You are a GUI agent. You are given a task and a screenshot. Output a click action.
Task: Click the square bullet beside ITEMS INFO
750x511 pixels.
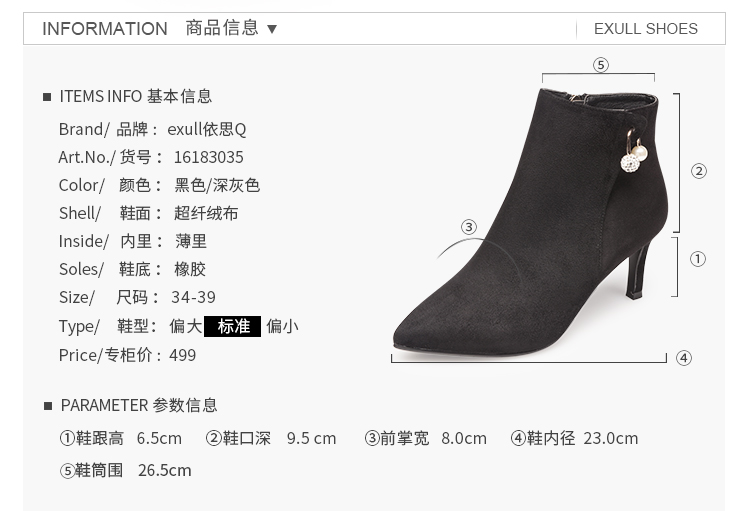(47, 97)
